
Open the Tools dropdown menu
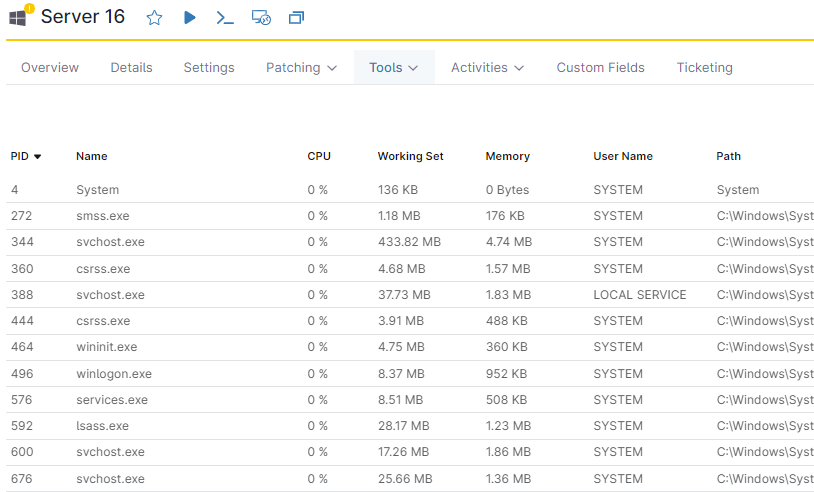tap(393, 68)
